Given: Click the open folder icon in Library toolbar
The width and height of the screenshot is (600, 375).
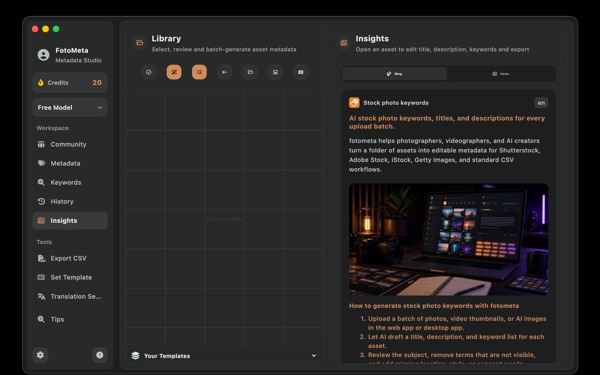Looking at the screenshot, I should coord(250,72).
